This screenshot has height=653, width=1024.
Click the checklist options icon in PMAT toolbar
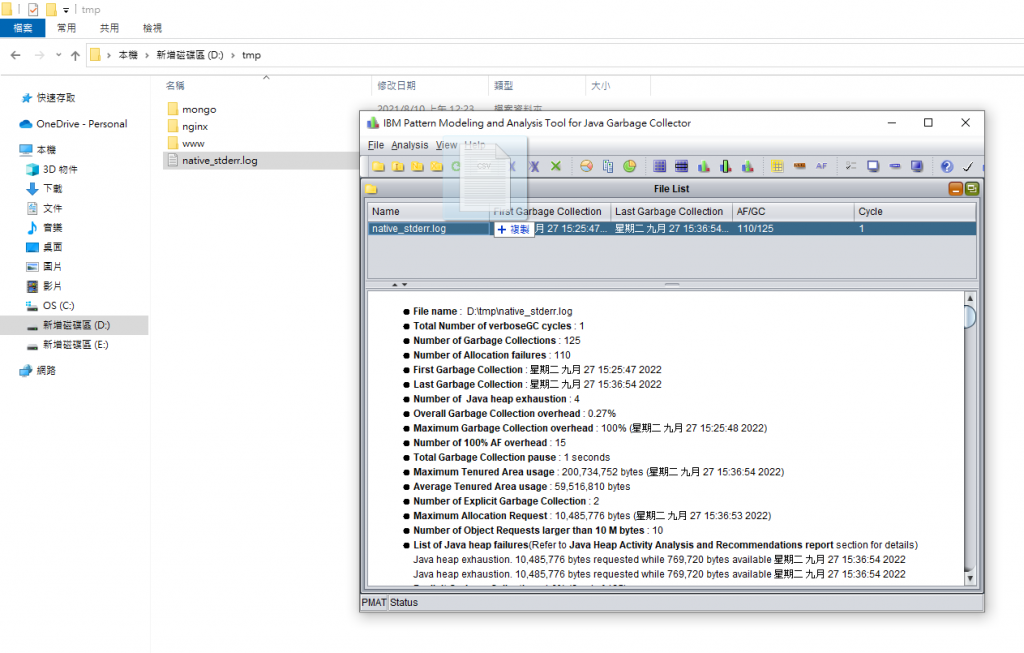(x=851, y=167)
